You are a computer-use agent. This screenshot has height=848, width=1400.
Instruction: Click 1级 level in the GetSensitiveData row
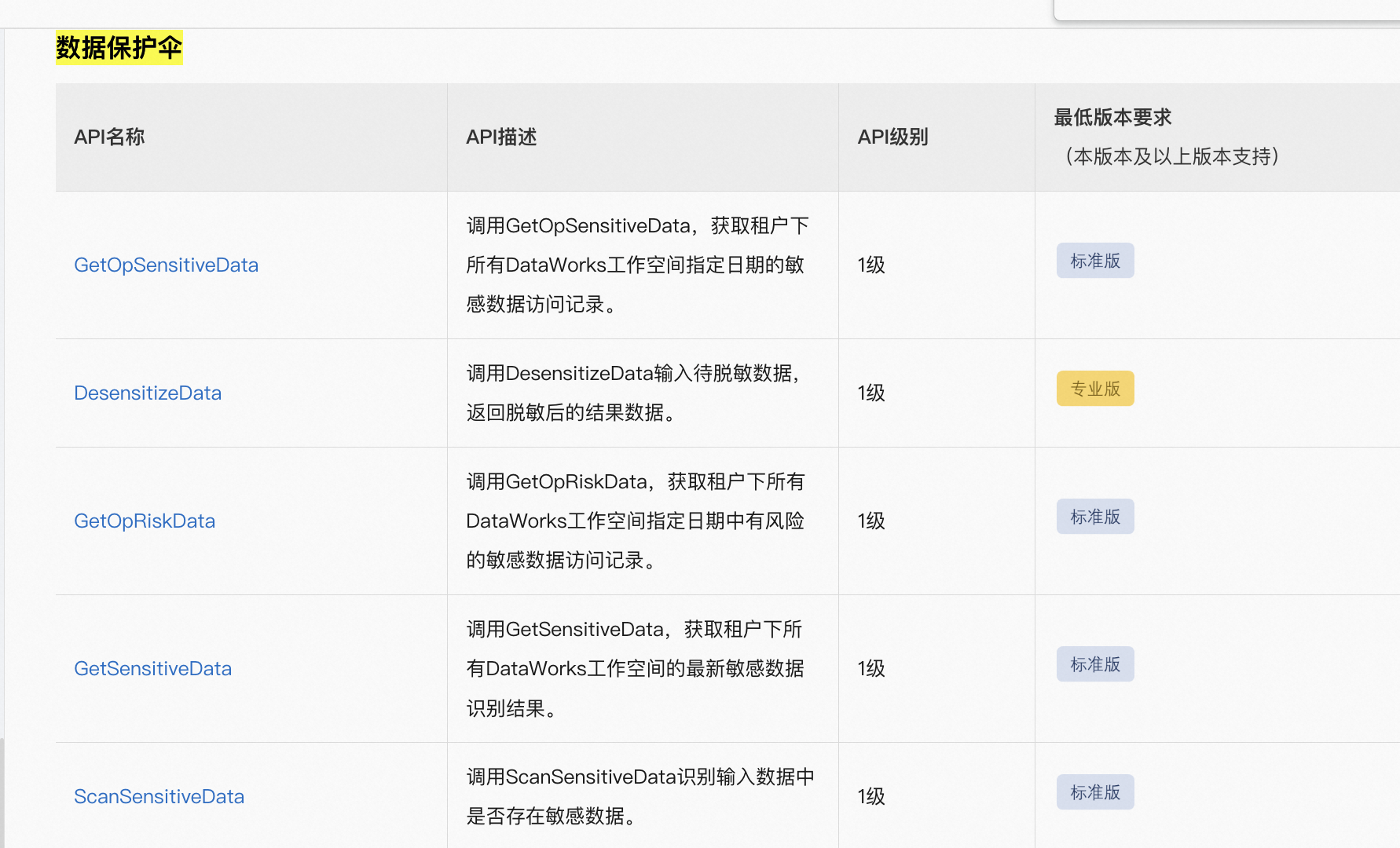871,669
